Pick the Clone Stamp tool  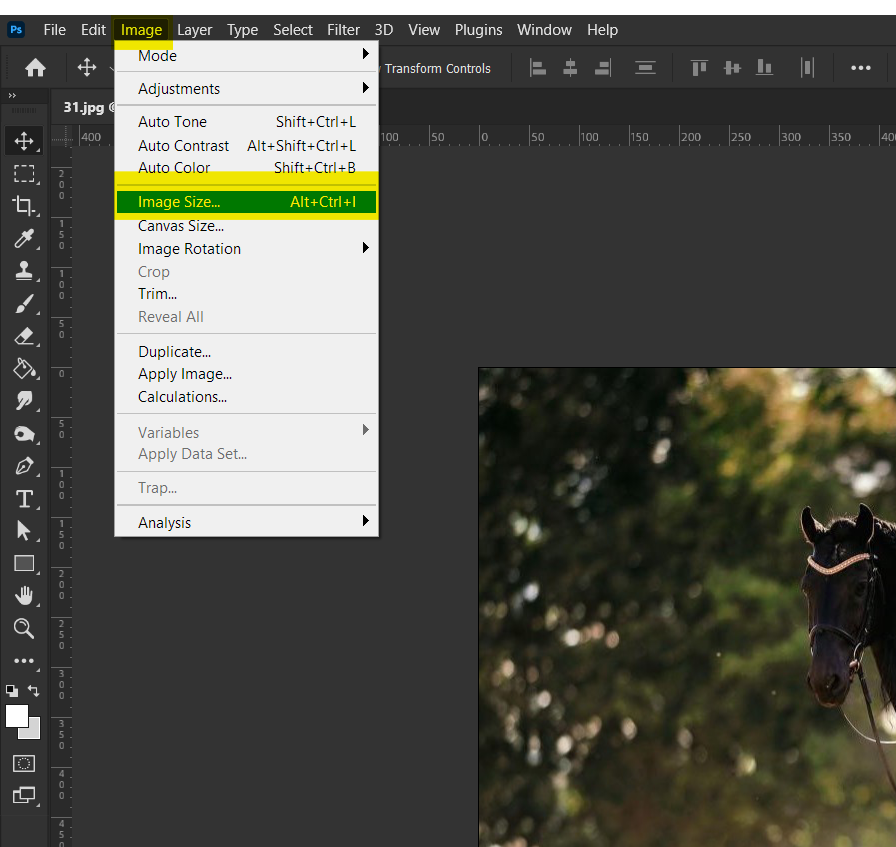(24, 271)
